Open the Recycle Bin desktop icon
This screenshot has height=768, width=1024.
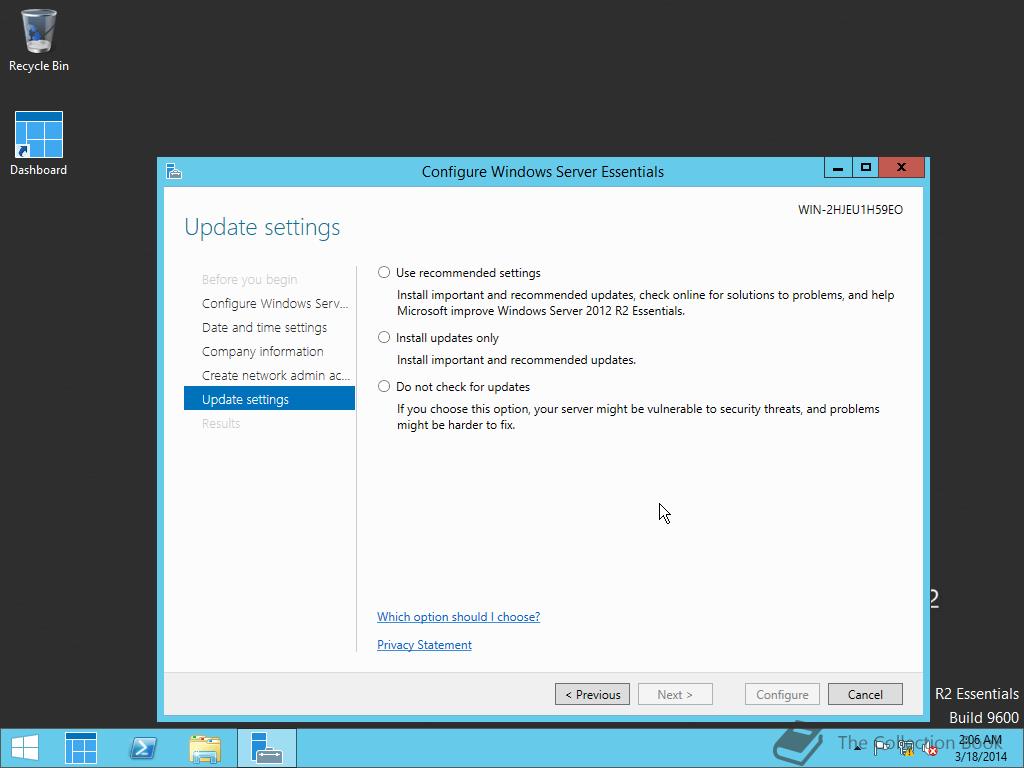[x=39, y=40]
